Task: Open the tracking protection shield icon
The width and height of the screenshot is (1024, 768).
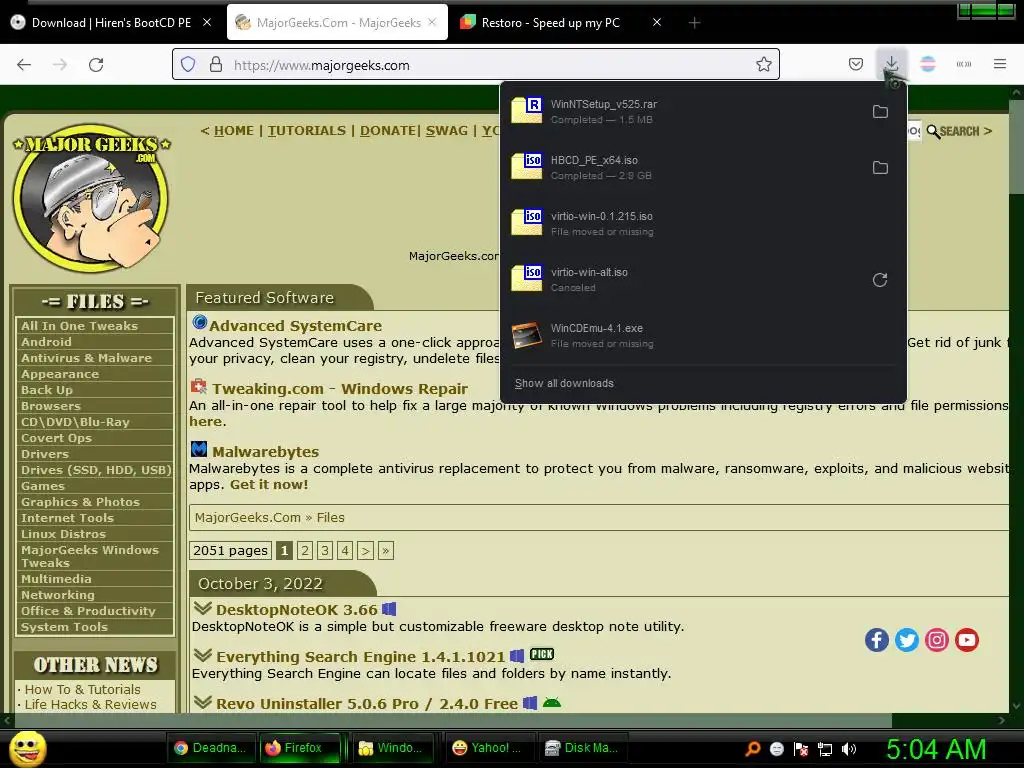Action: click(x=188, y=65)
